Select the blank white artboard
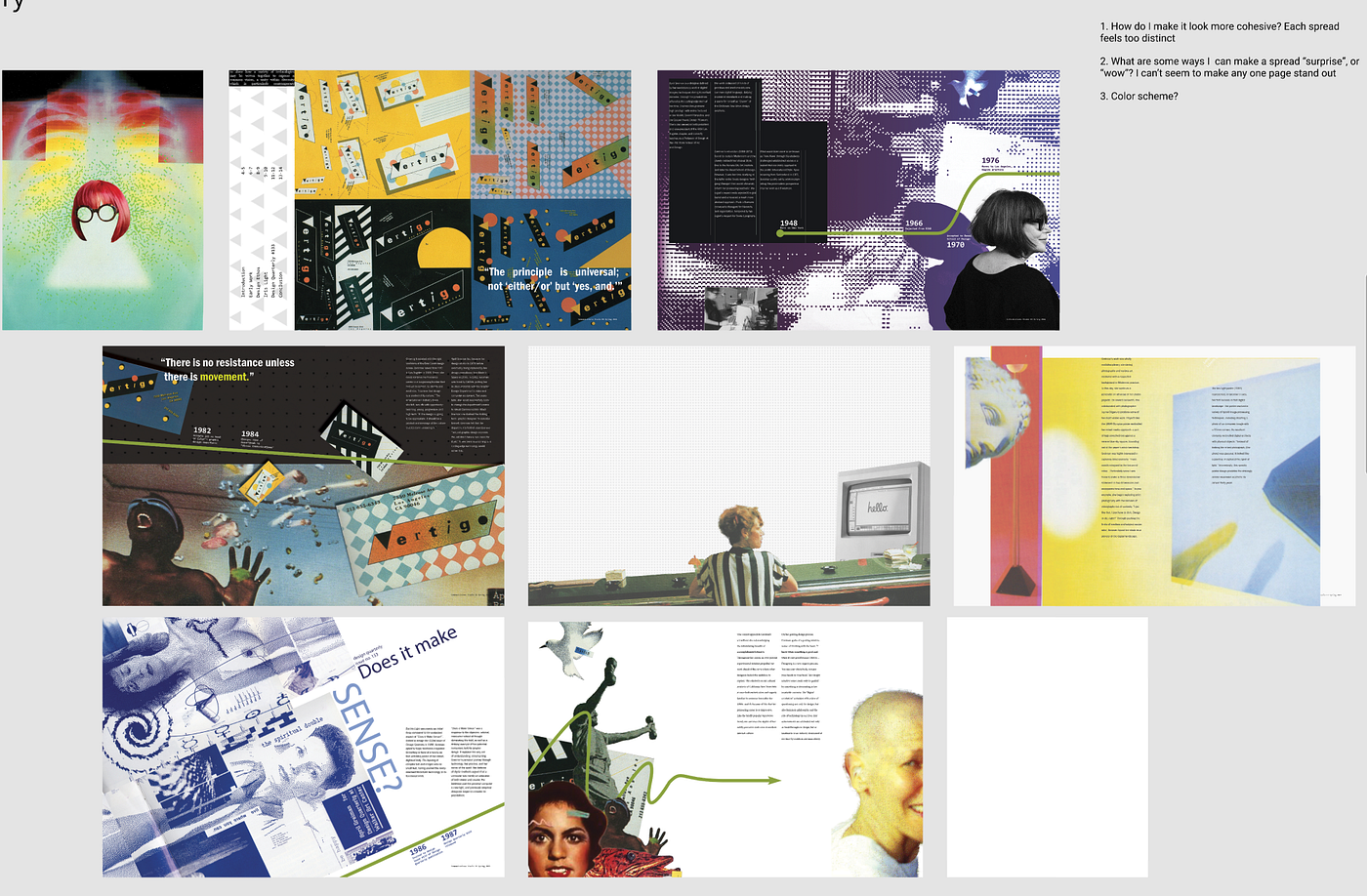This screenshot has height=896, width=1367. 1048,748
